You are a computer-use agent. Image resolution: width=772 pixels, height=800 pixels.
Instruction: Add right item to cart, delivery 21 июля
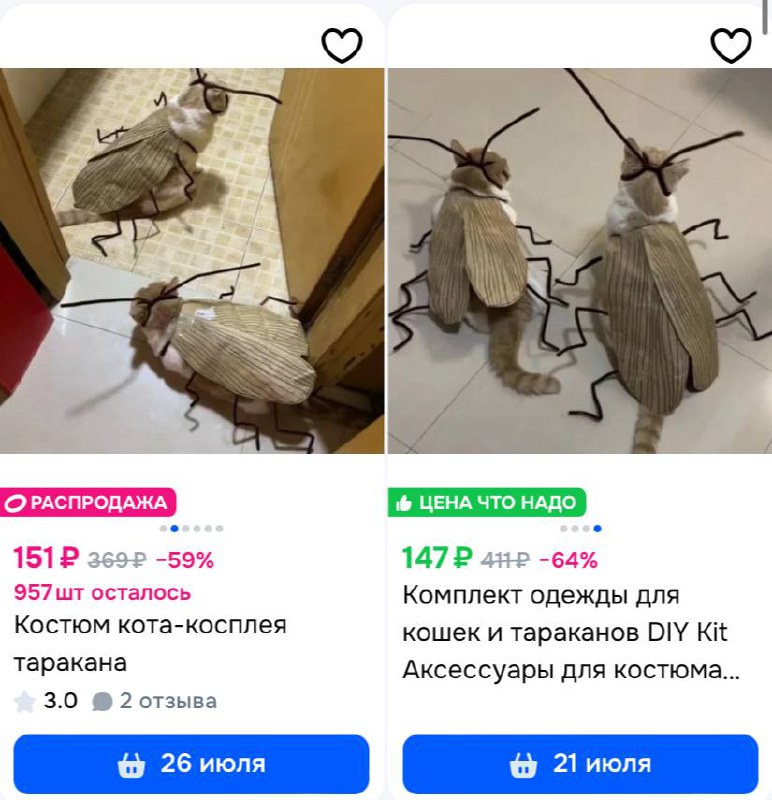580,764
